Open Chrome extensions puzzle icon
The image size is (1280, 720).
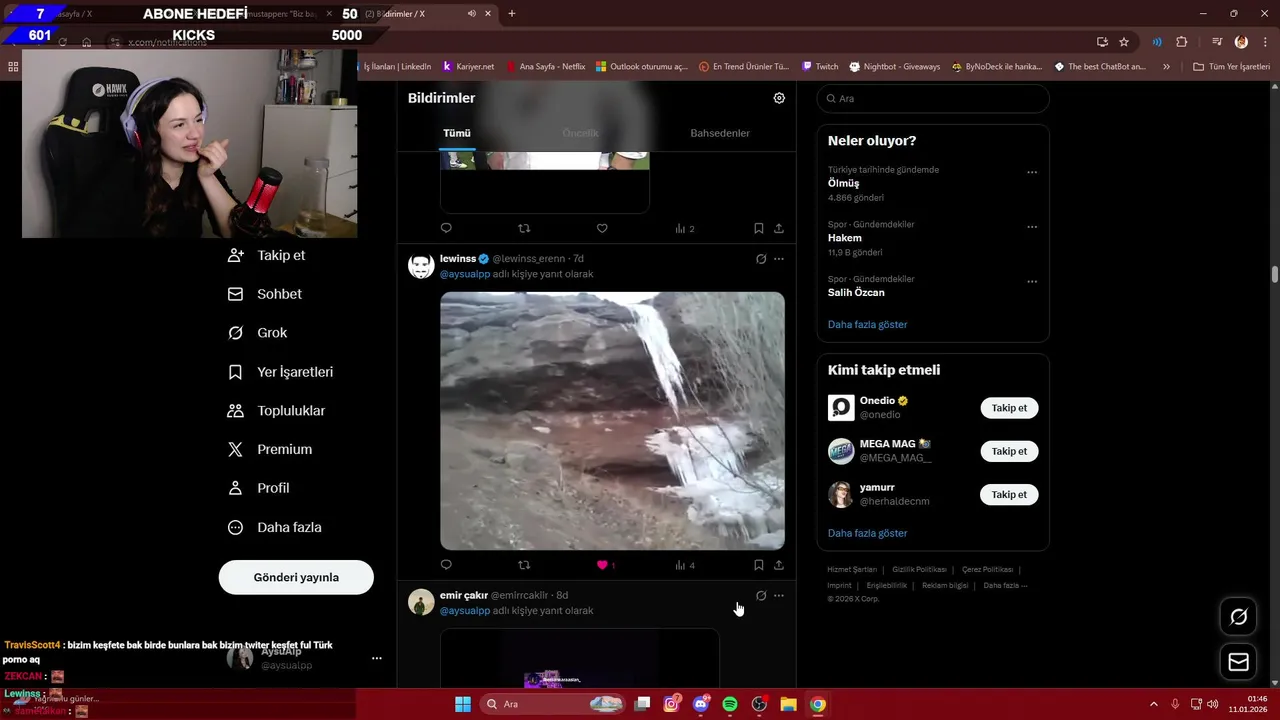(1181, 42)
